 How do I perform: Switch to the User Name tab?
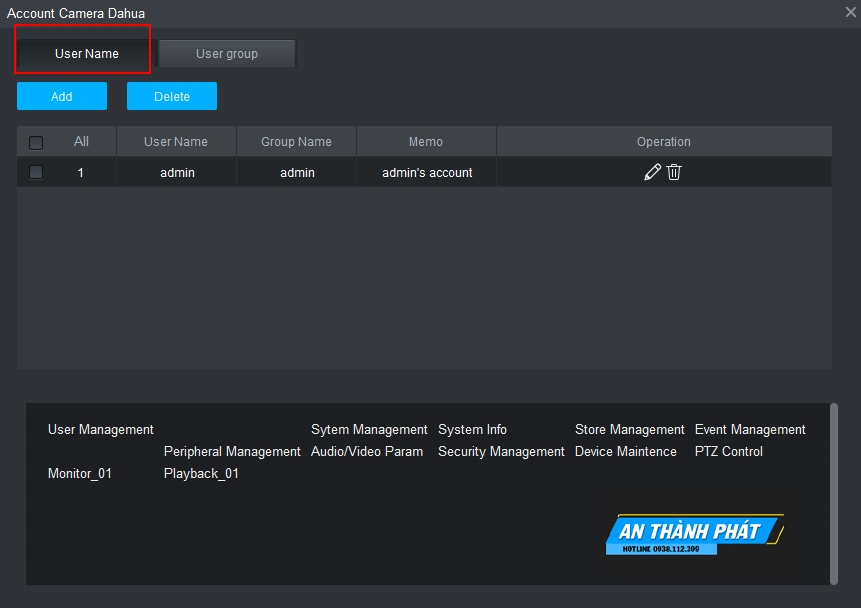[x=86, y=54]
